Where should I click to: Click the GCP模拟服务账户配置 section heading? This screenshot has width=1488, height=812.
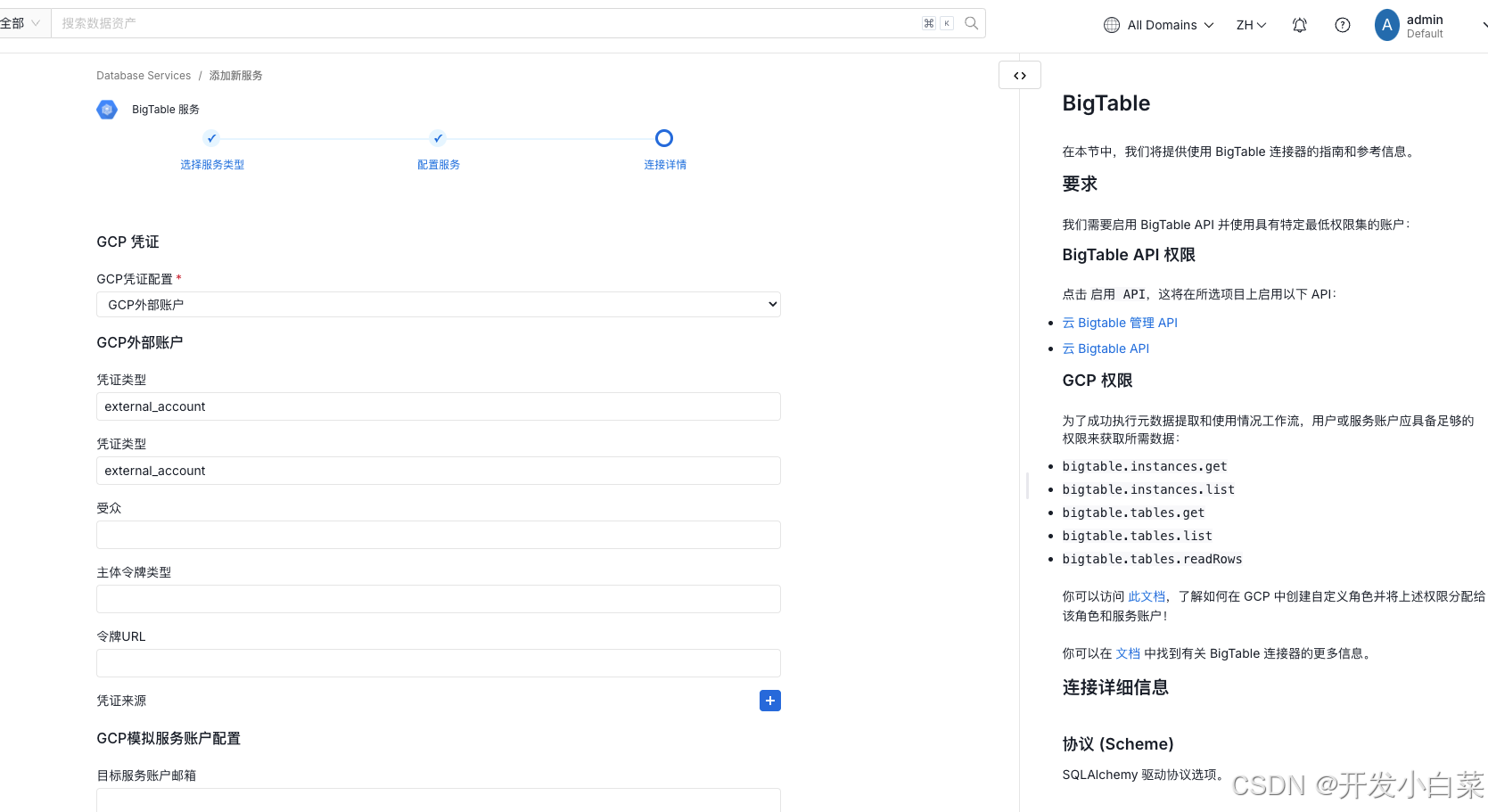(x=169, y=738)
